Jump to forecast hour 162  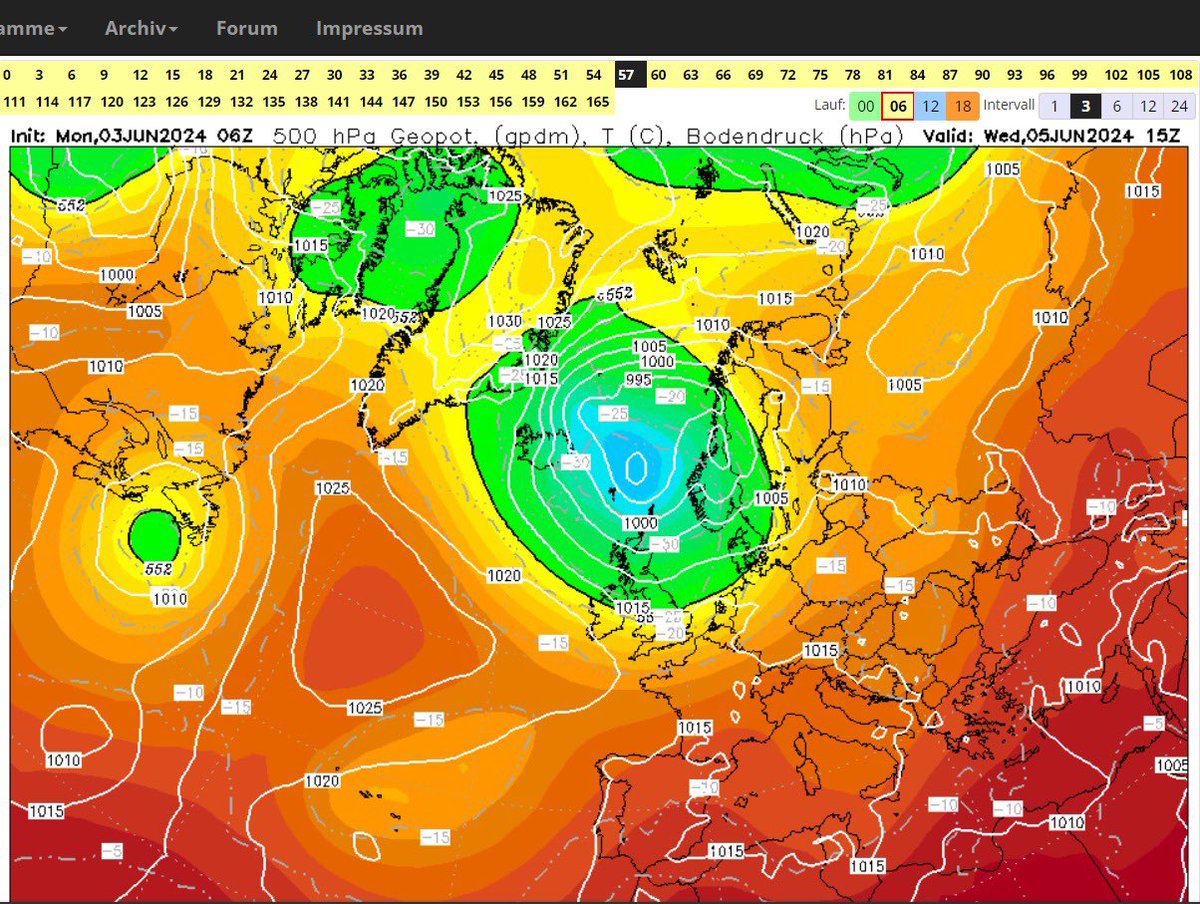tap(565, 101)
